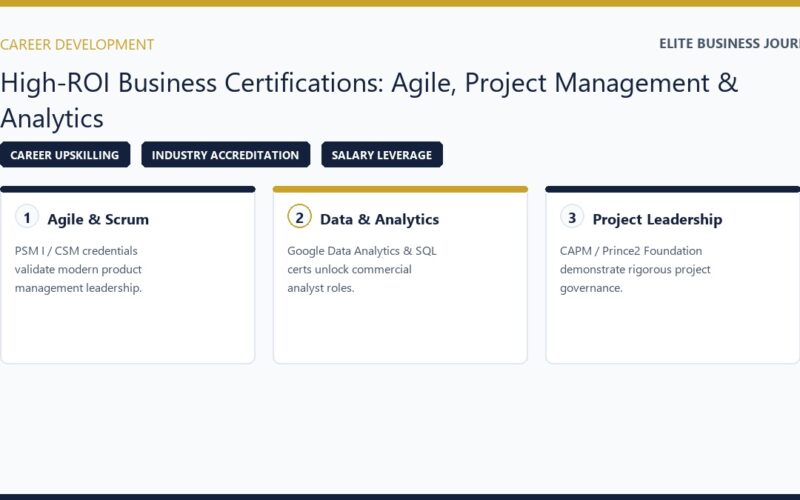Screen dimensions: 800x500
Task: Click the CAPM / Prince2 Foundation description
Action: [635, 269]
